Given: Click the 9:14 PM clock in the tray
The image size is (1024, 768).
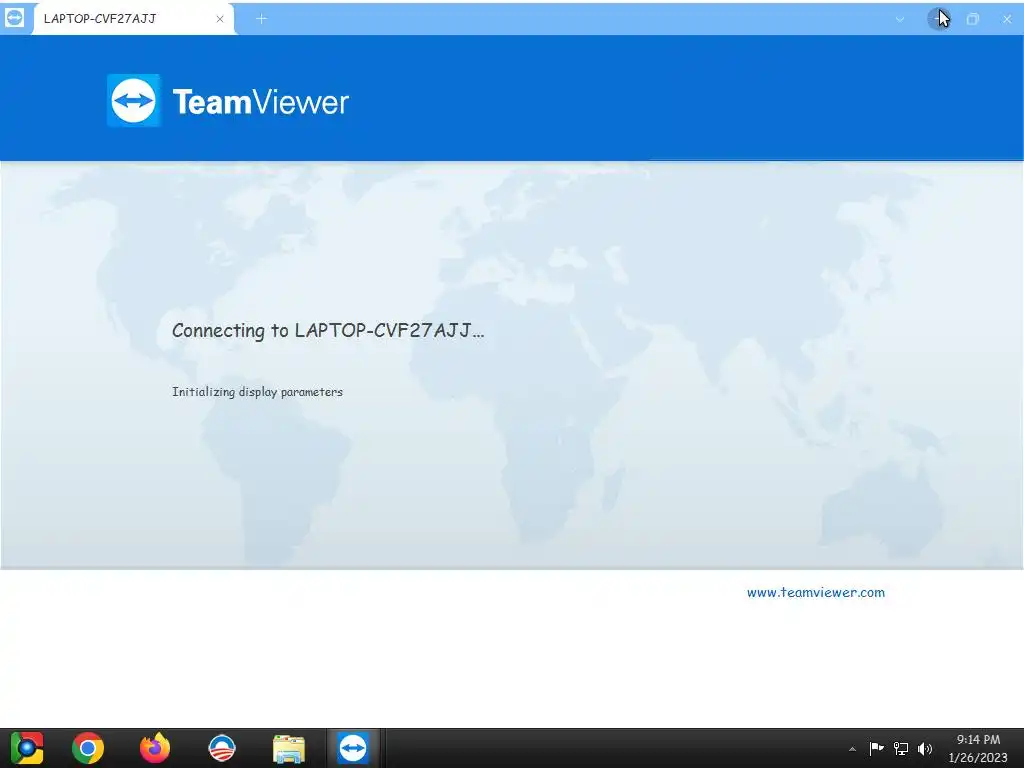Looking at the screenshot, I should (978, 739).
